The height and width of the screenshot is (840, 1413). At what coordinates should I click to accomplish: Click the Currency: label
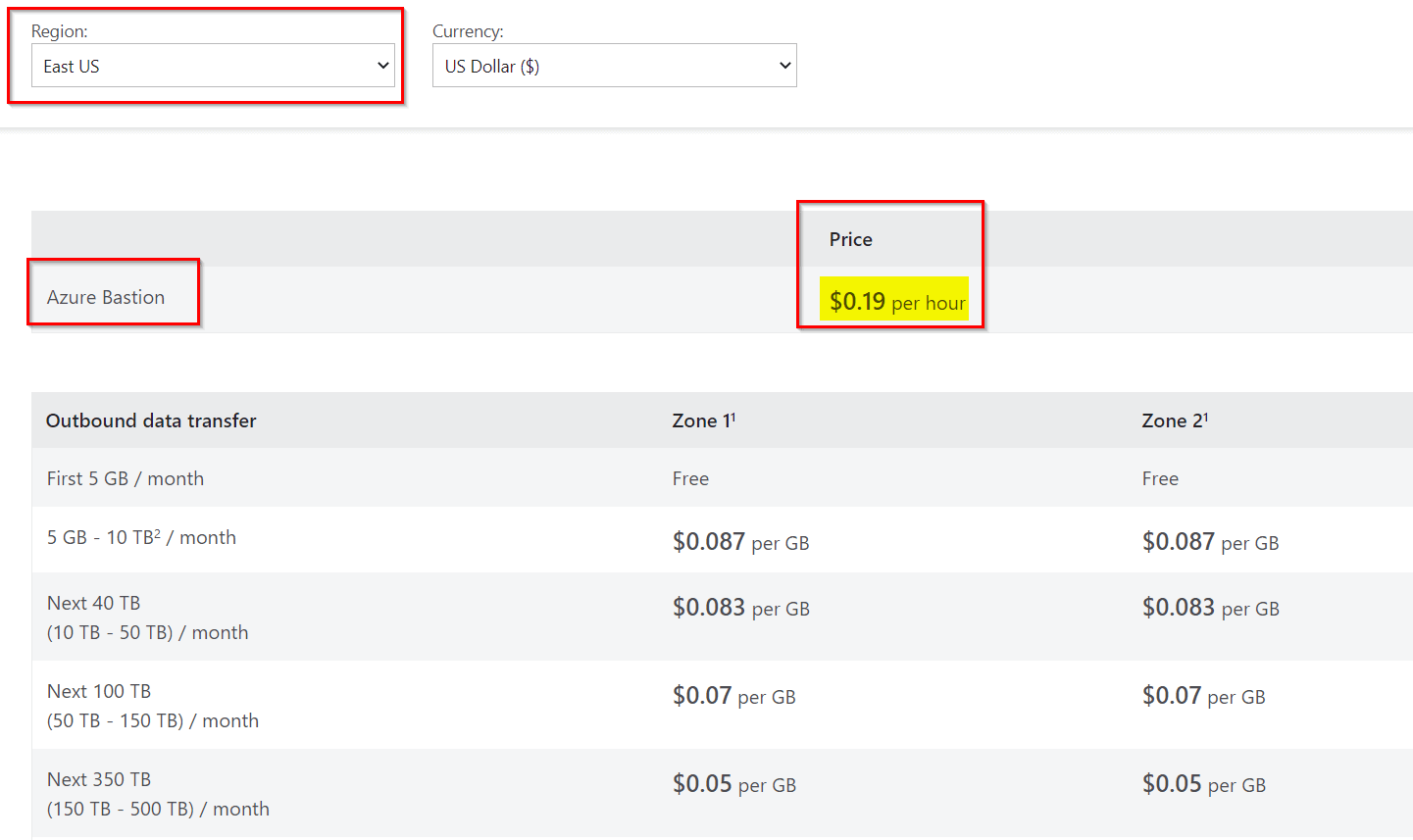468,31
